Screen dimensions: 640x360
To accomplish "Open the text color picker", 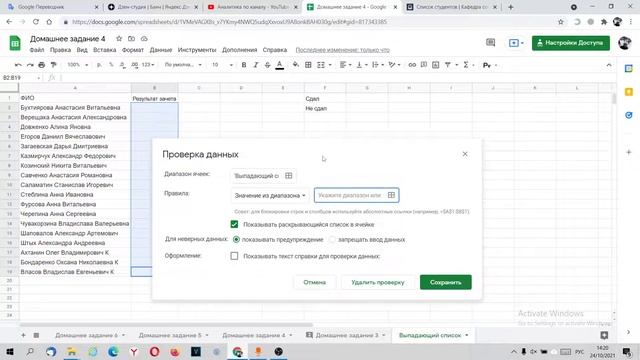I will click(280, 65).
